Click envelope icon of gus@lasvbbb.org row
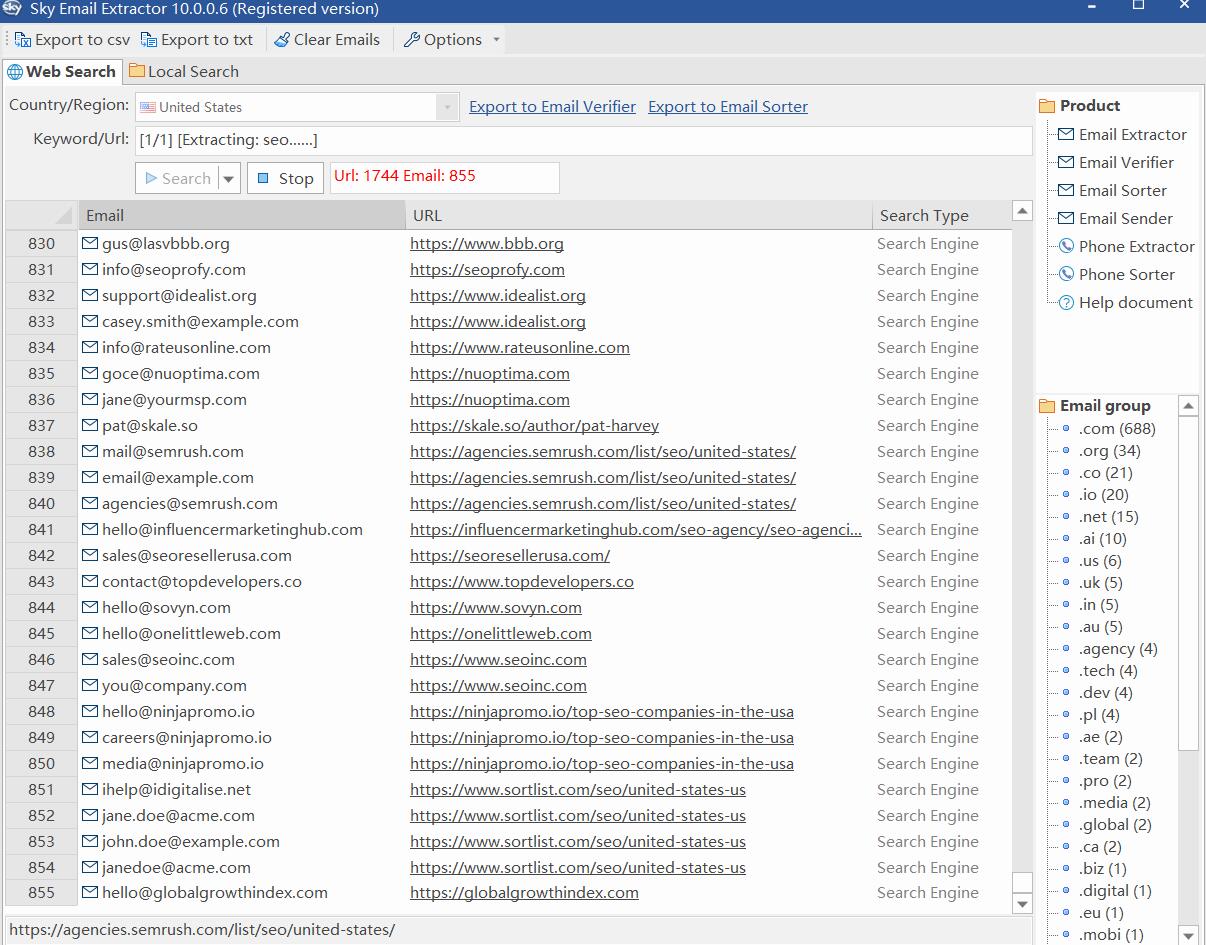Viewport: 1206px width, 945px height. pyautogui.click(x=90, y=243)
